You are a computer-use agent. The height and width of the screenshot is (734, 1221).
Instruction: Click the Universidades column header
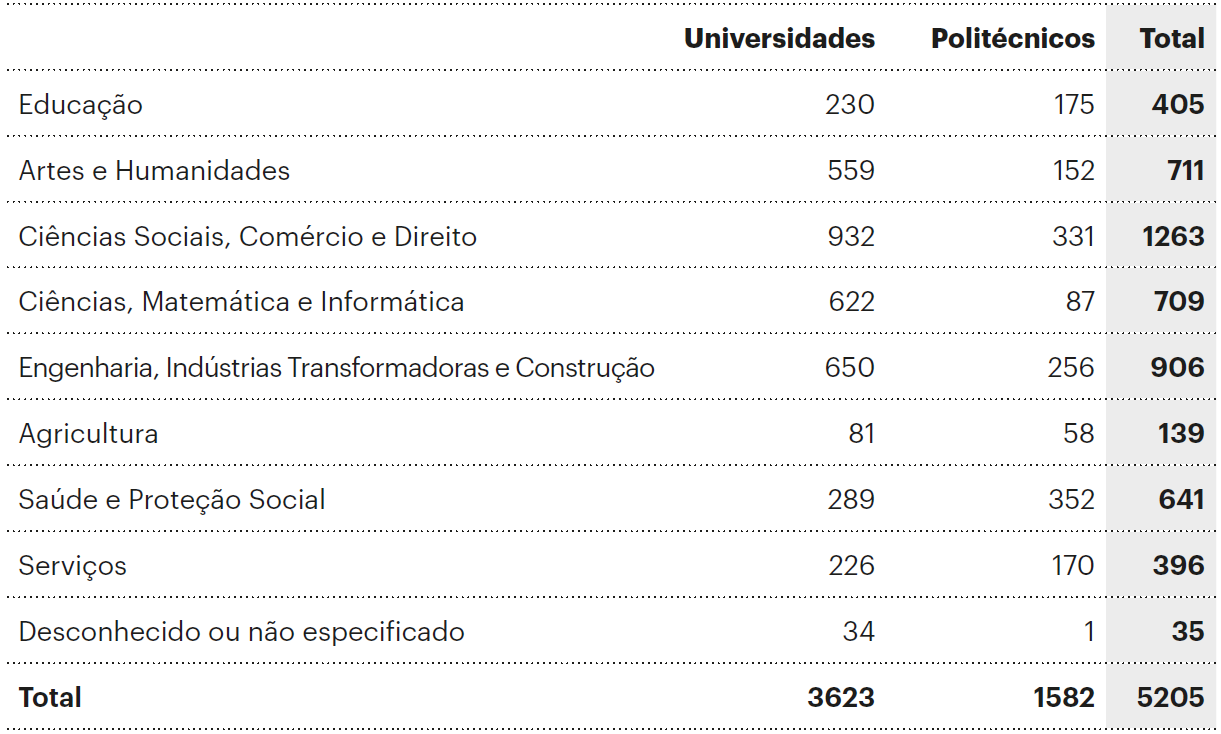(779, 39)
